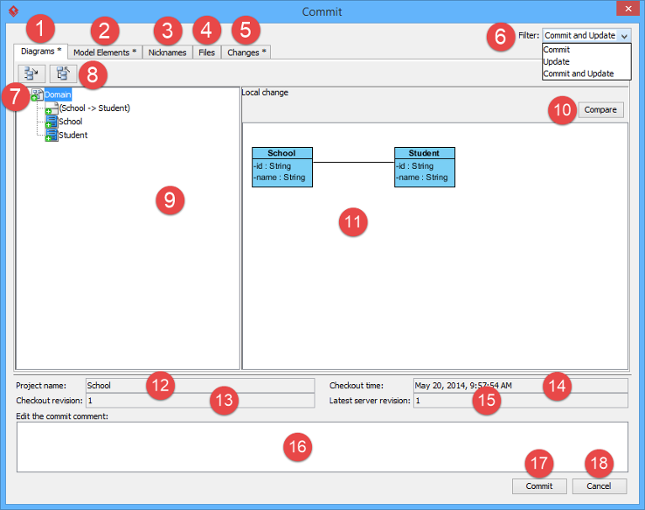Viewport: 645px width, 510px height.
Task: Click the 'Edit the commit comment:' label
Action: coord(62,416)
